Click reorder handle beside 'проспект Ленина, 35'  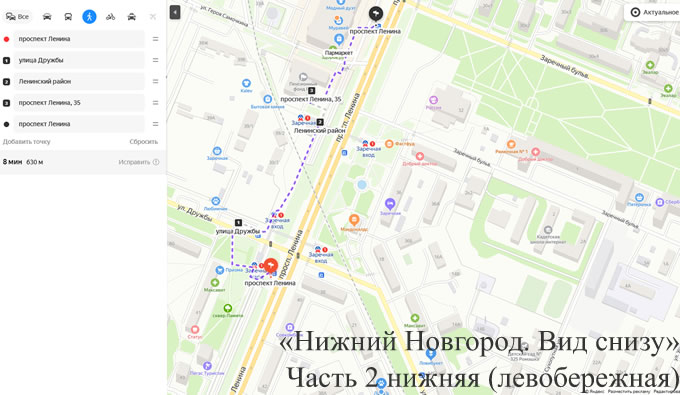point(155,103)
